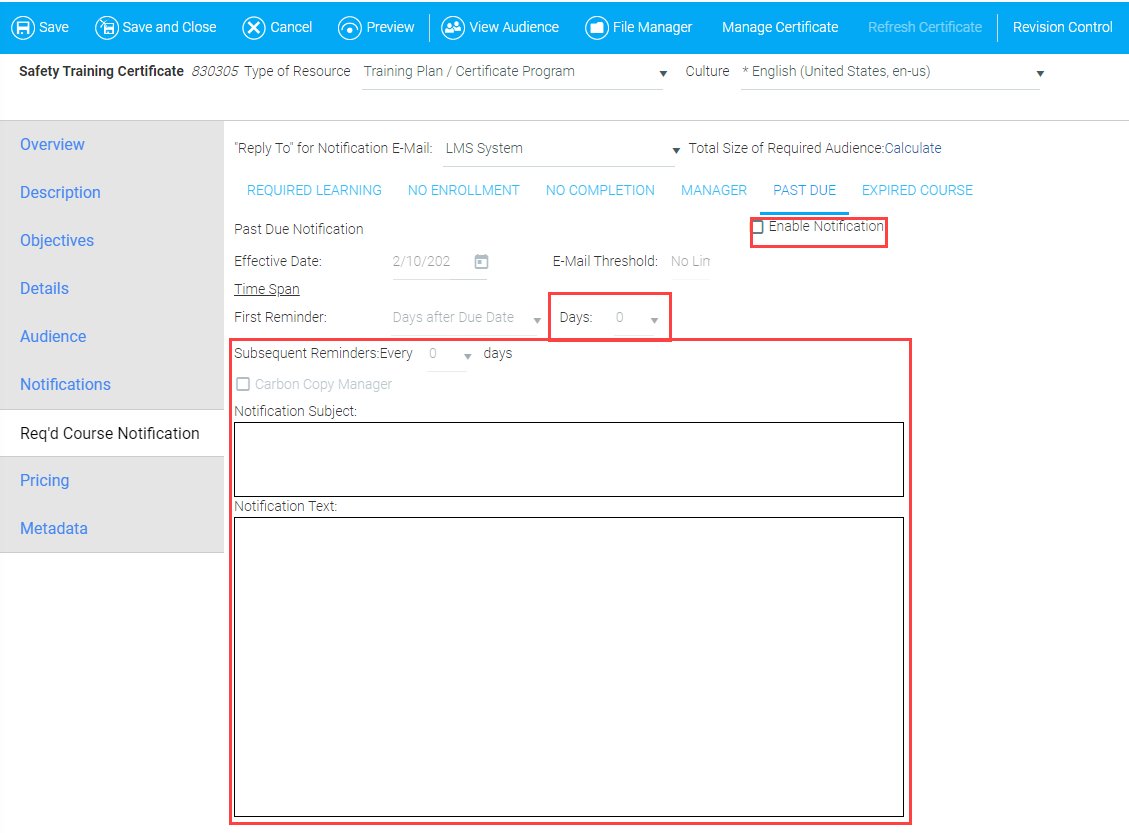Click the Save icon in toolbar
Image resolution: width=1129 pixels, height=833 pixels.
tap(22, 27)
